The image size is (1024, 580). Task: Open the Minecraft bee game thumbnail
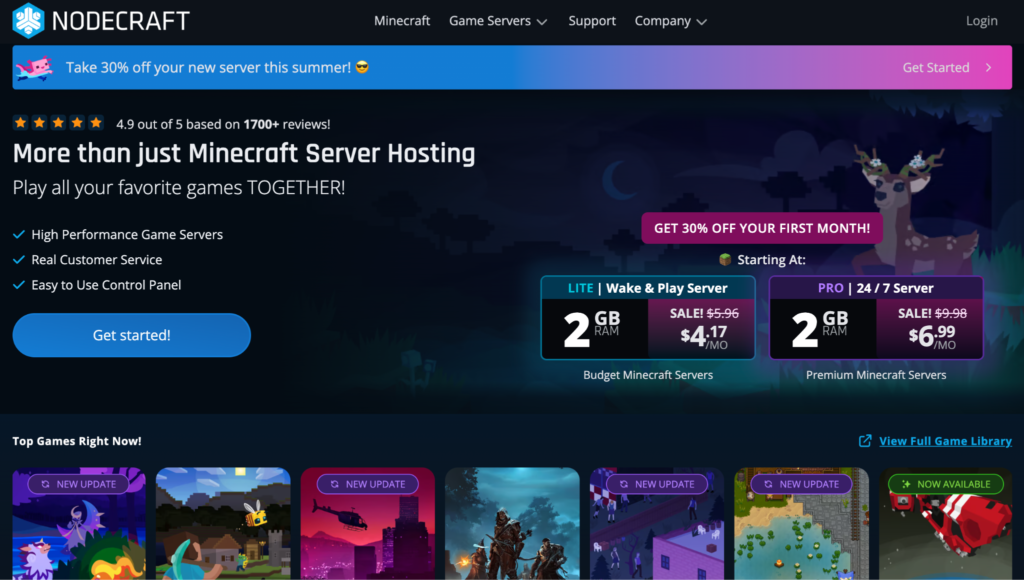click(x=223, y=523)
